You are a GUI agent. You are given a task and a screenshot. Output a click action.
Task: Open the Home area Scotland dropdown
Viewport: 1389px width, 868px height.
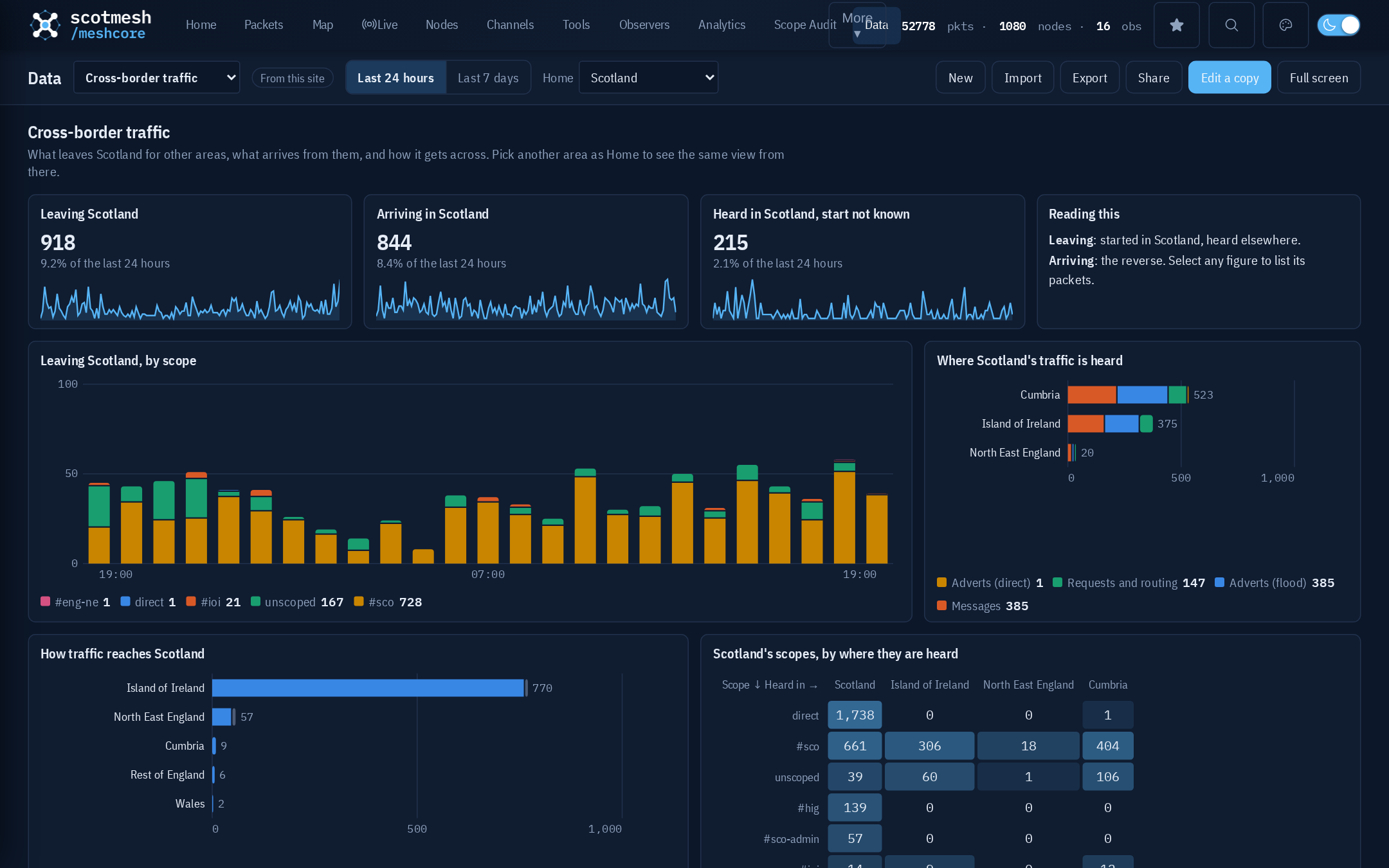(648, 78)
